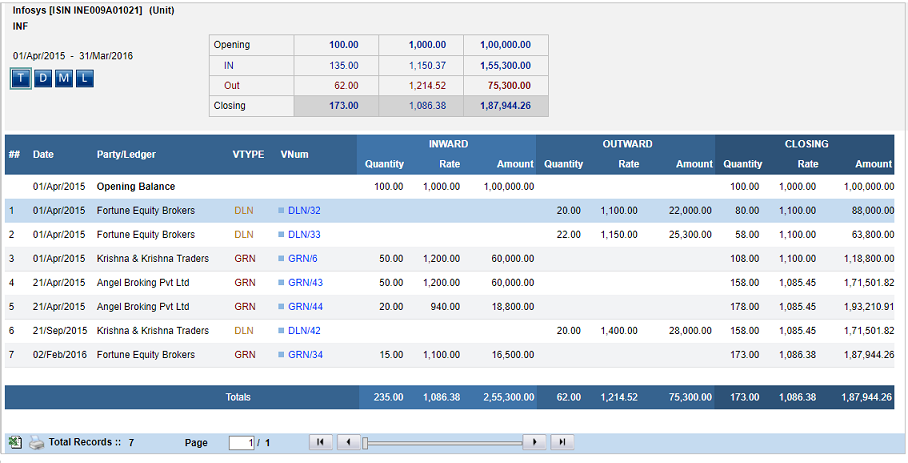The image size is (908, 463).
Task: Click date range 01/Apr/2015 - 31/Mar/2016
Action: (73, 56)
